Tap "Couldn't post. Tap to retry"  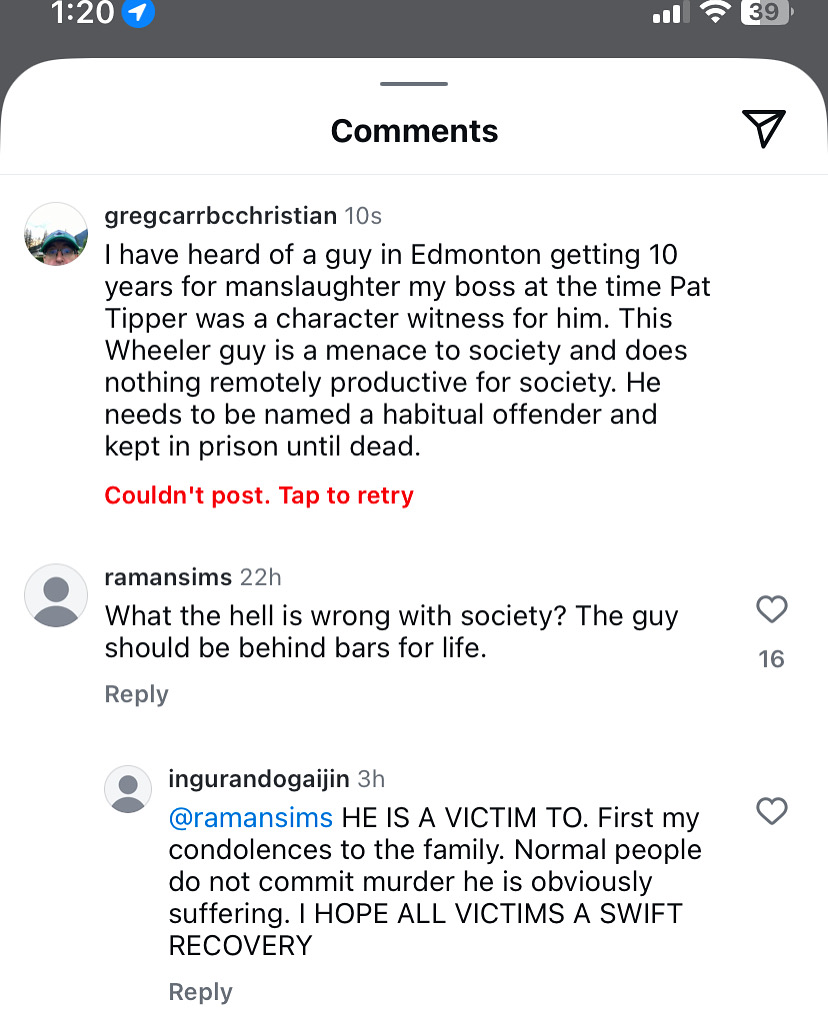coord(259,495)
